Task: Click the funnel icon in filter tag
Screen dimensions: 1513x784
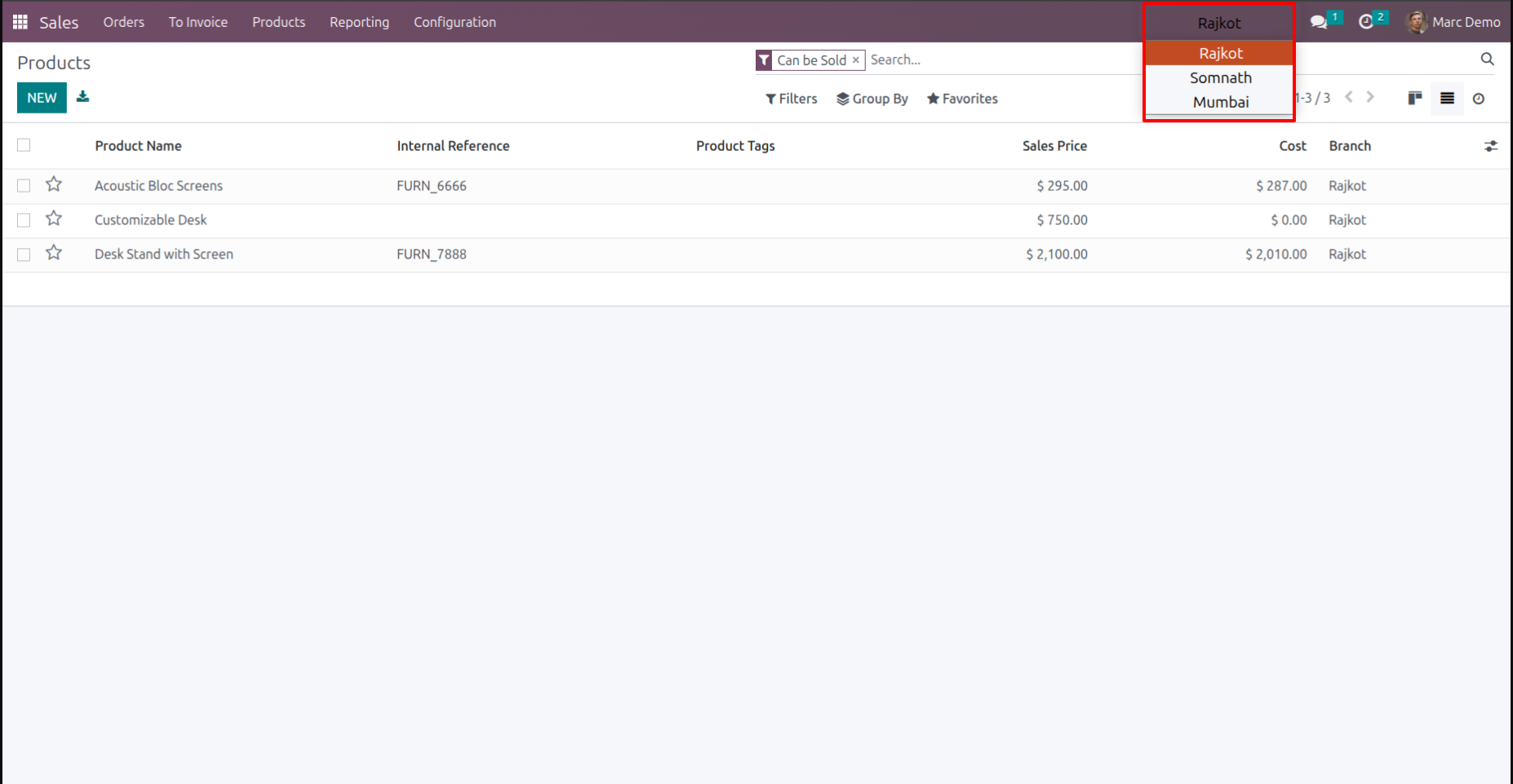Action: [764, 60]
